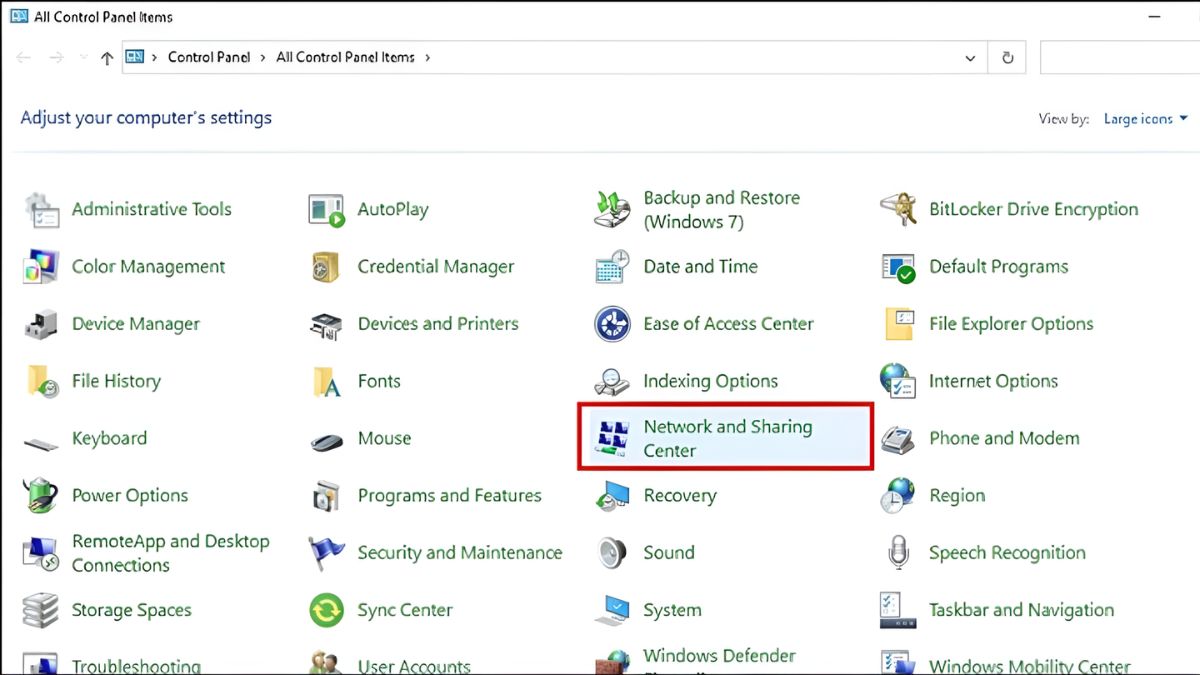Open the Network and Sharing Center icon
The width and height of the screenshot is (1200, 675).
pos(611,438)
